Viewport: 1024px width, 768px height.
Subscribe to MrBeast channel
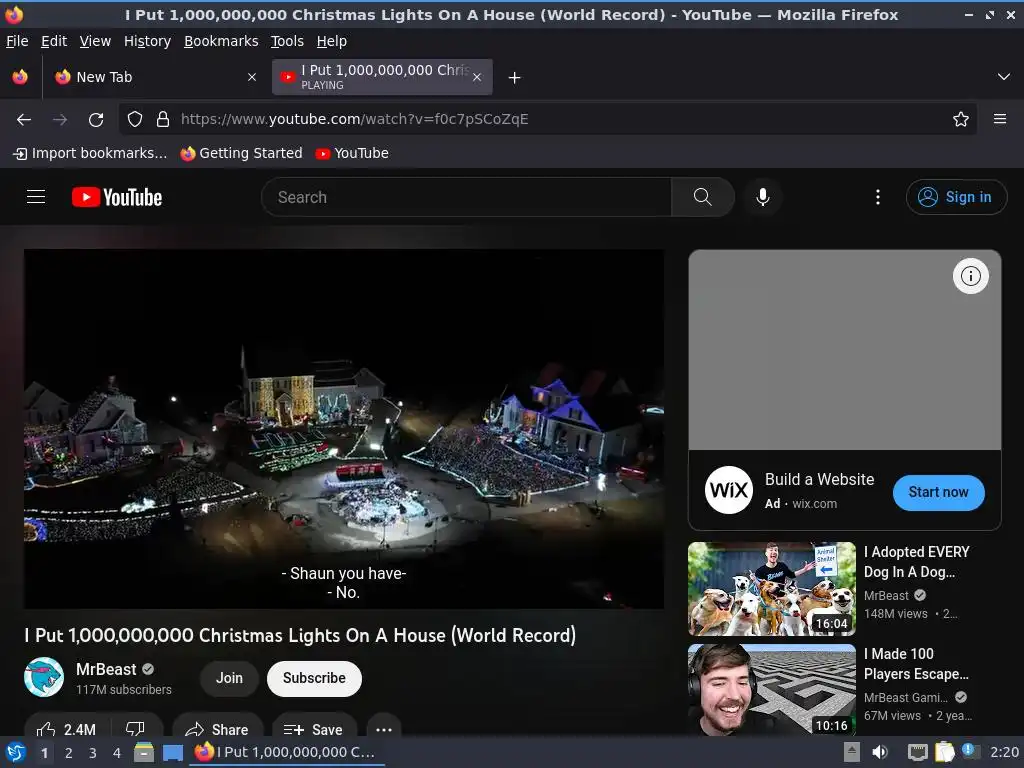point(314,678)
